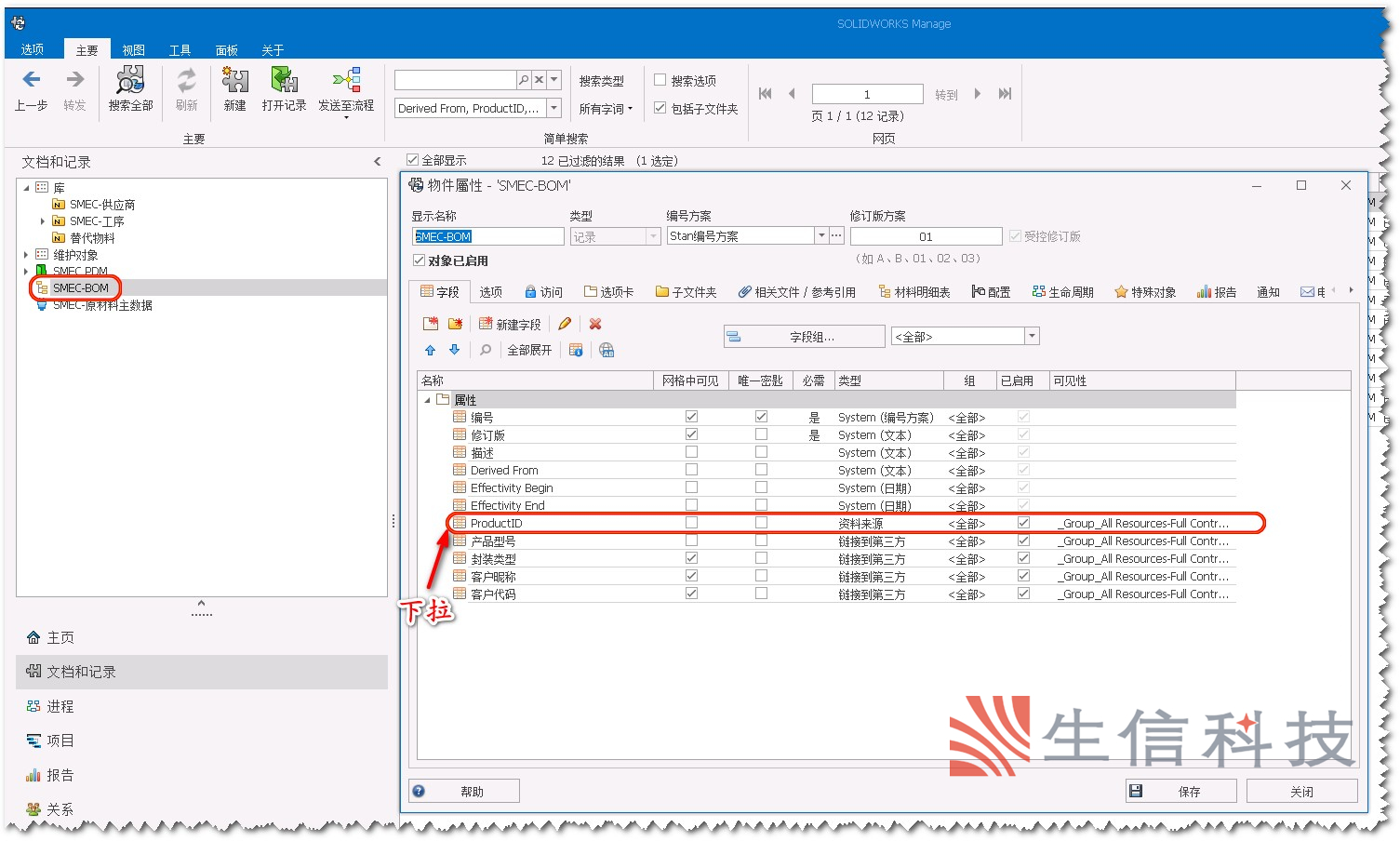Move the field down with the blue down arrow
Viewport: 1400px width, 841px height.
pyautogui.click(x=455, y=350)
